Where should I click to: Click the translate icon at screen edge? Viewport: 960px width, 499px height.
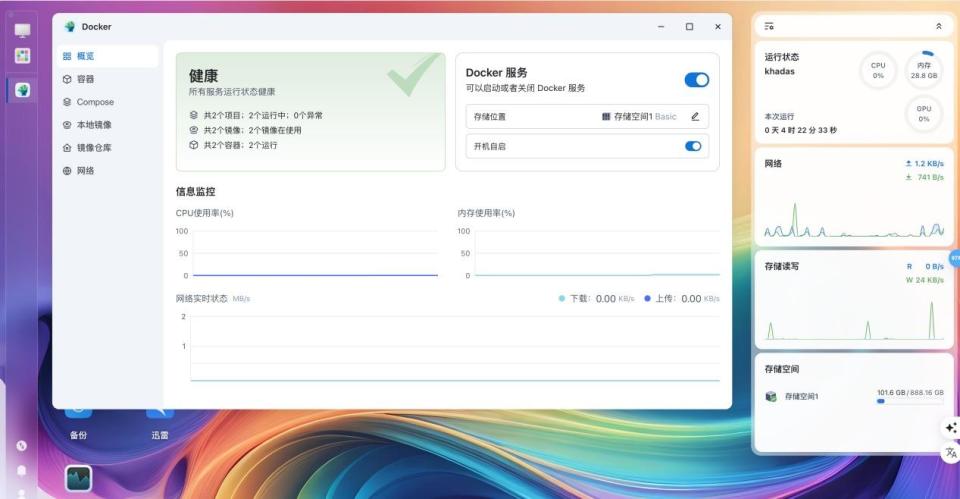950,453
